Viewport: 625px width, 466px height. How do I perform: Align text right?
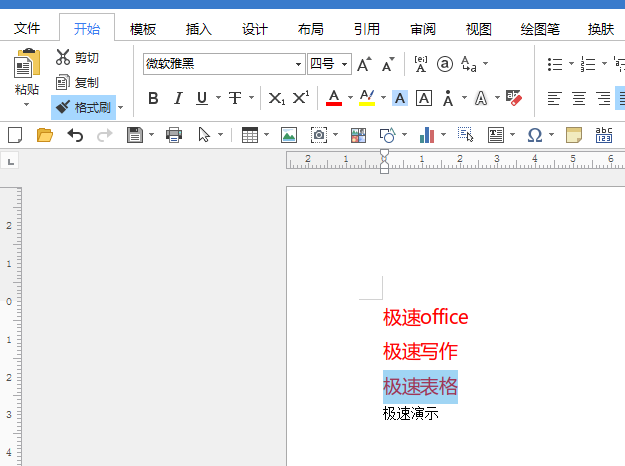click(603, 98)
